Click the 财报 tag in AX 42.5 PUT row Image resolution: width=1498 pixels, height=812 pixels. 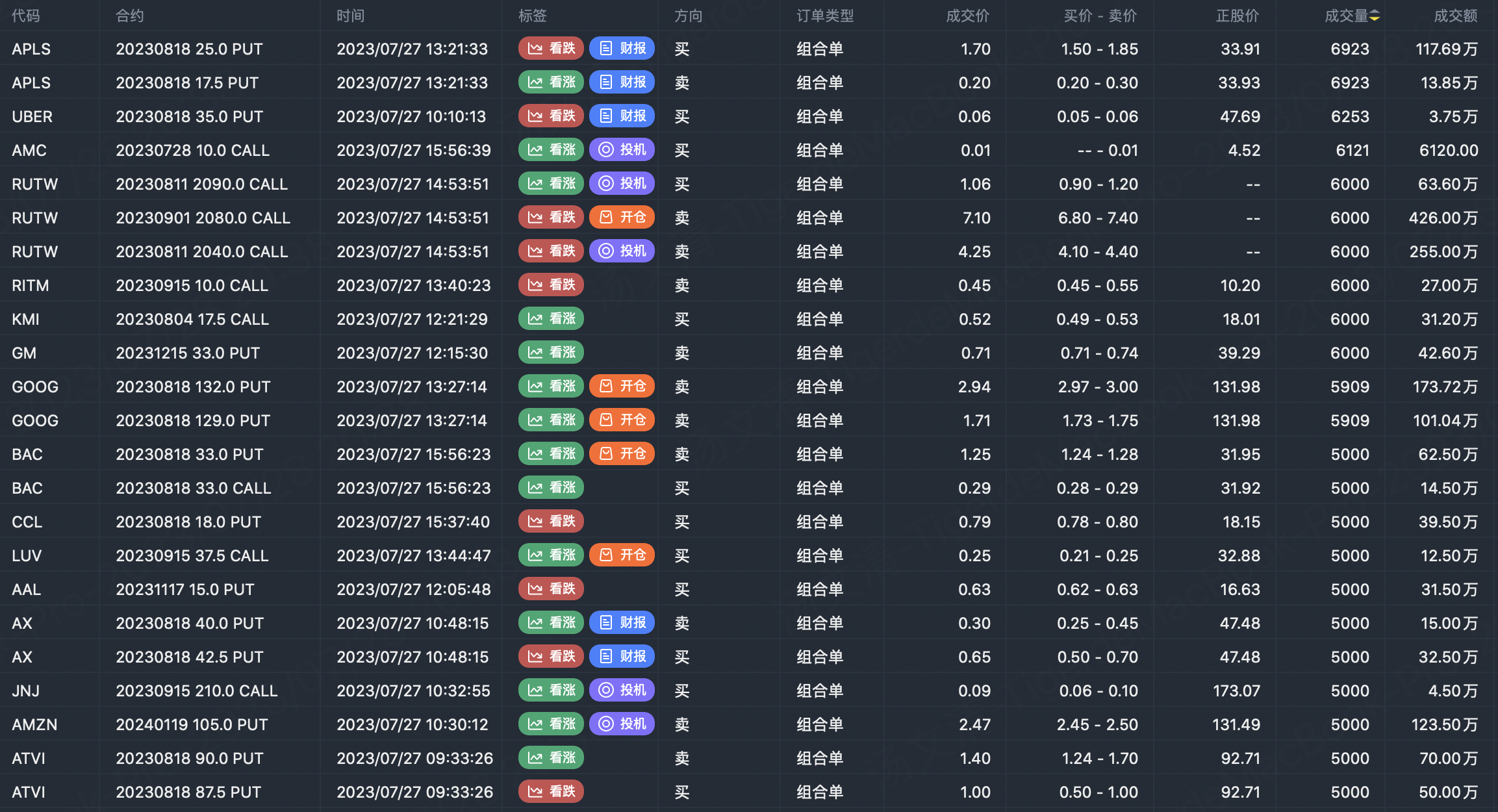(x=622, y=657)
